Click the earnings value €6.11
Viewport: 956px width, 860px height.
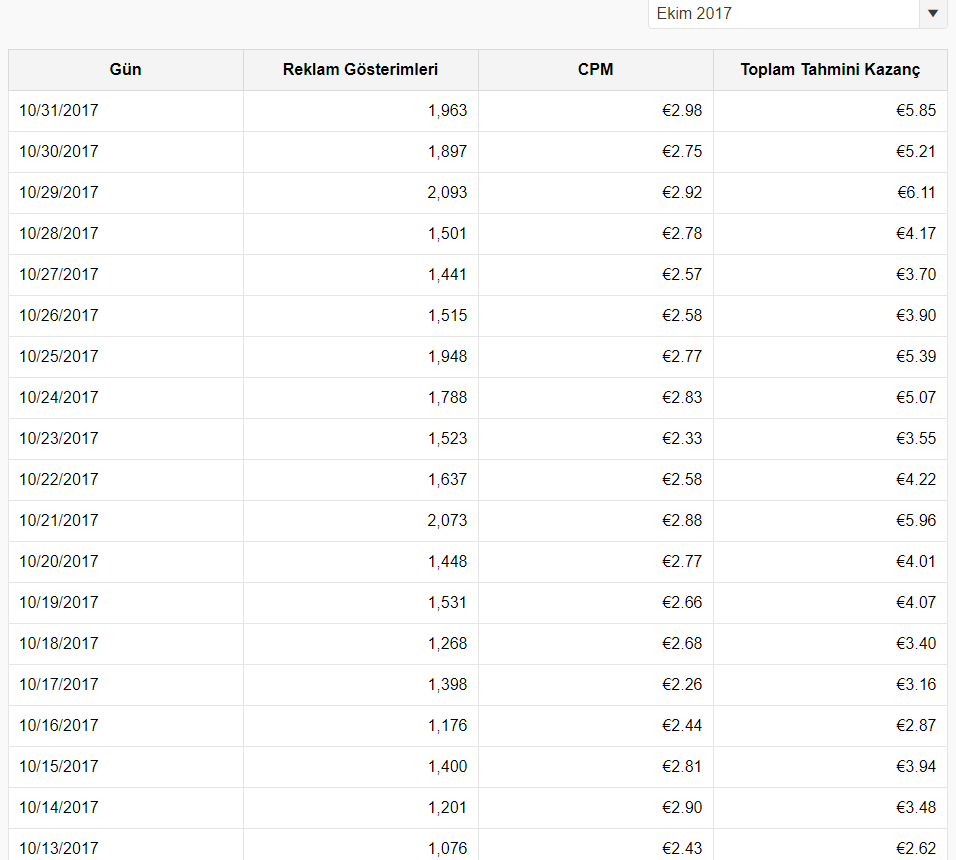click(916, 192)
